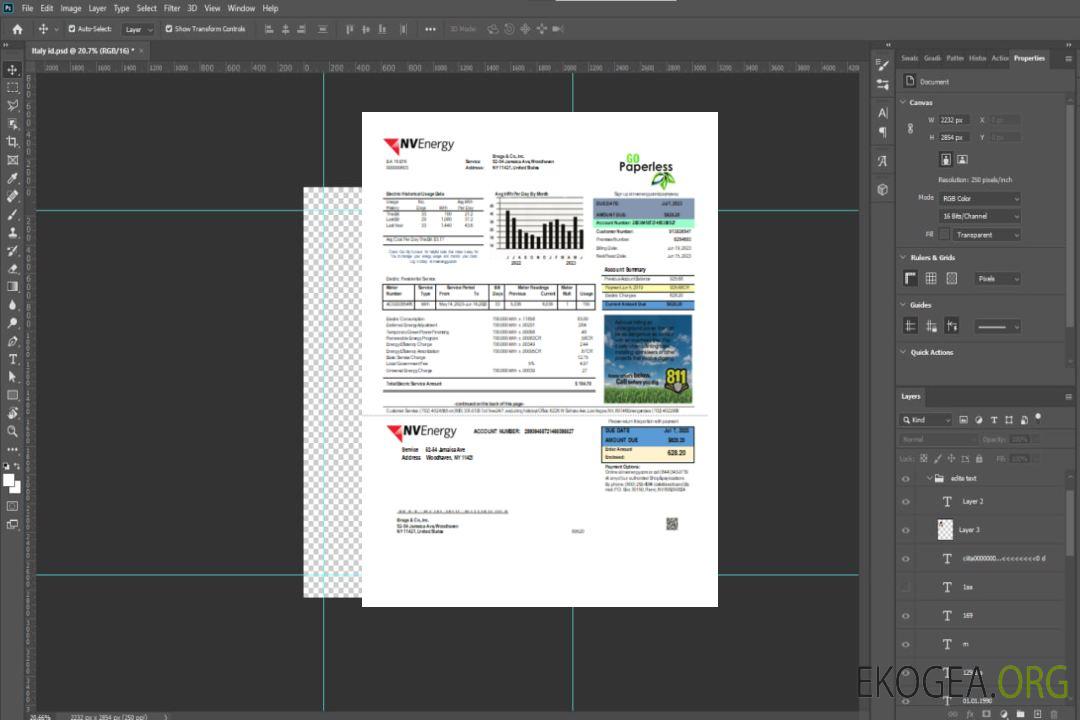Hide the 'edite text' group visibility eye
This screenshot has width=1080, height=720.
[x=906, y=479]
